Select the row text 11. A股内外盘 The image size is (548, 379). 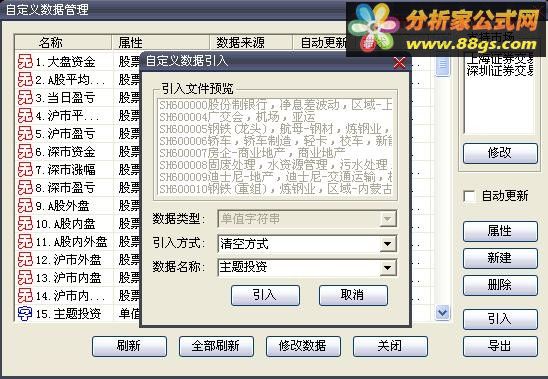point(71,242)
